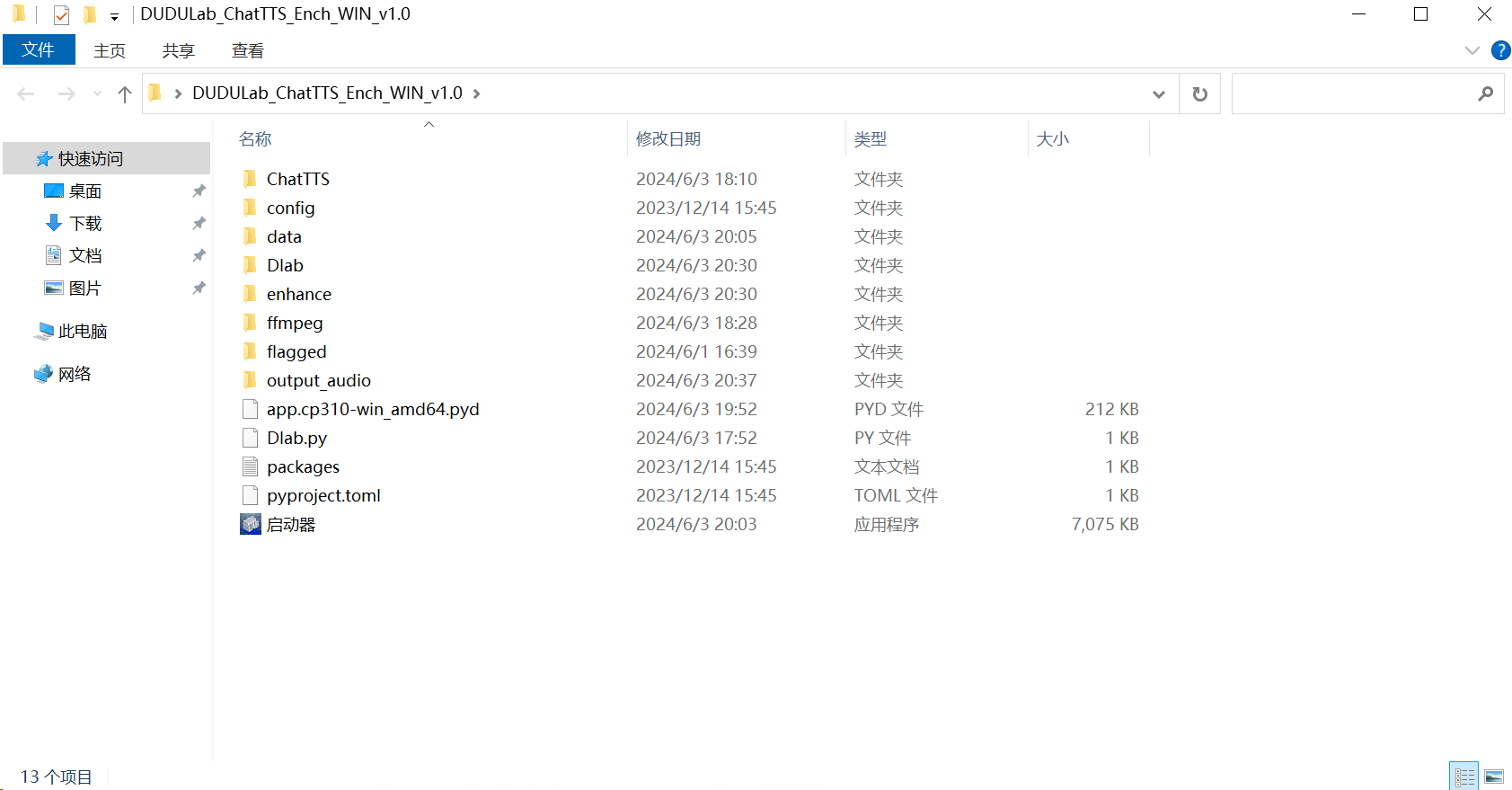
Task: Open the 查看 ribbon tab
Action: [x=248, y=50]
